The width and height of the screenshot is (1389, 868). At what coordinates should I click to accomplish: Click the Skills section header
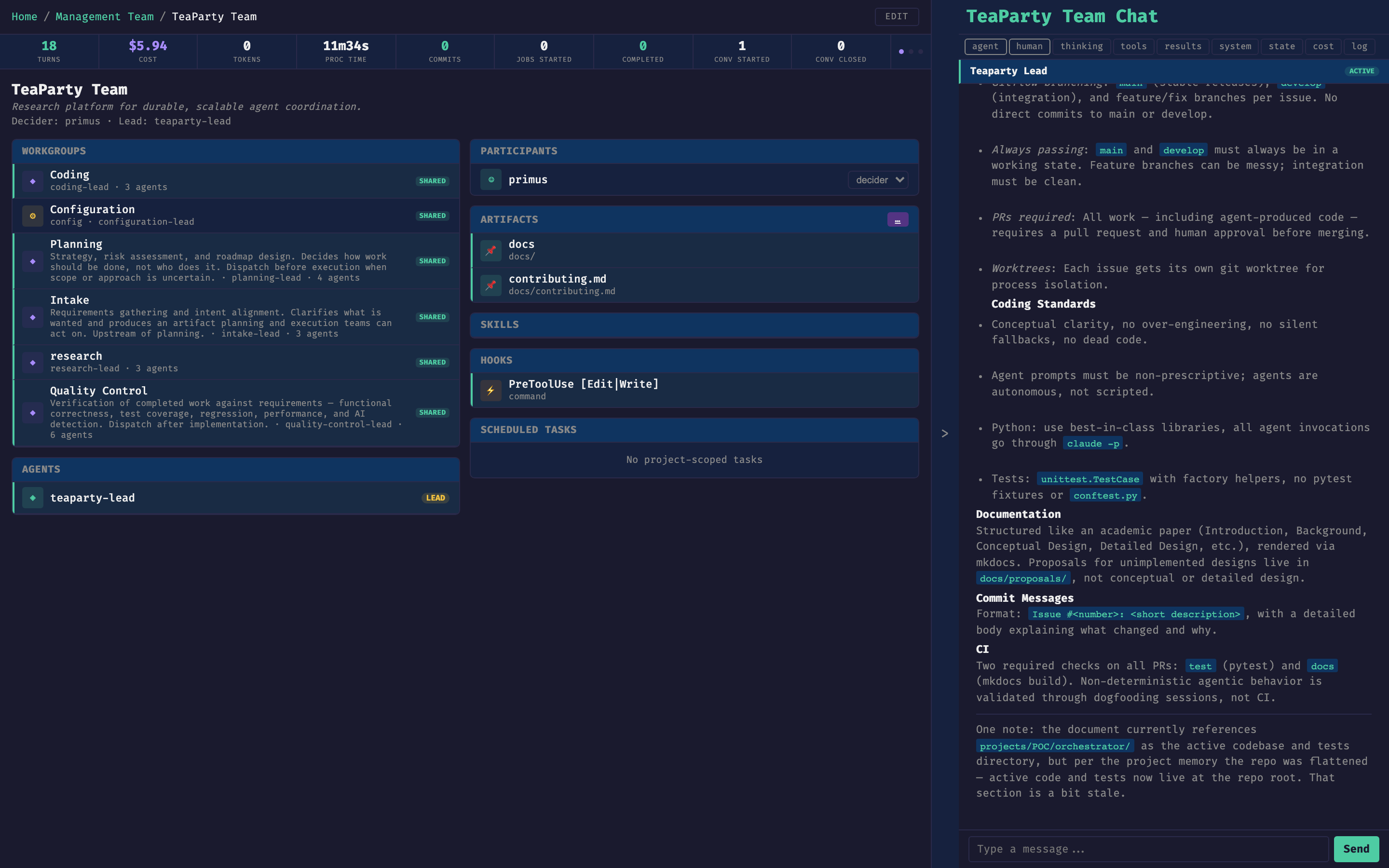(694, 325)
